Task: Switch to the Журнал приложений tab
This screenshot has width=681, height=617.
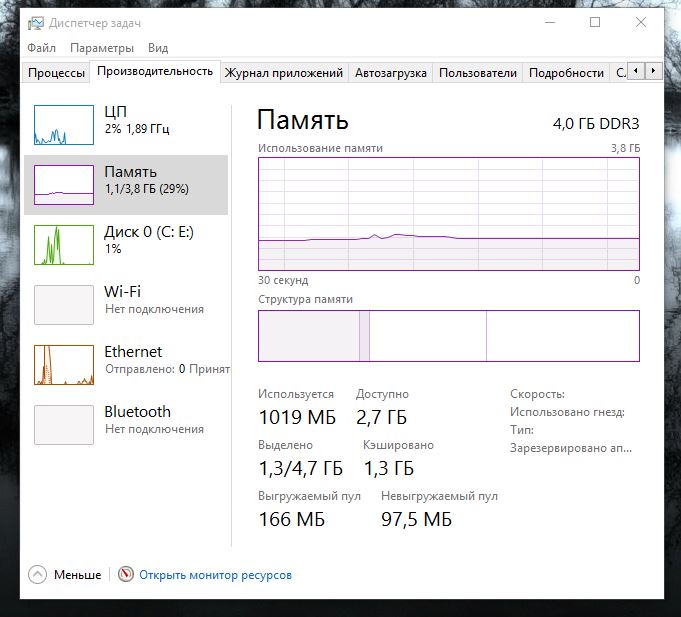Action: click(x=284, y=73)
